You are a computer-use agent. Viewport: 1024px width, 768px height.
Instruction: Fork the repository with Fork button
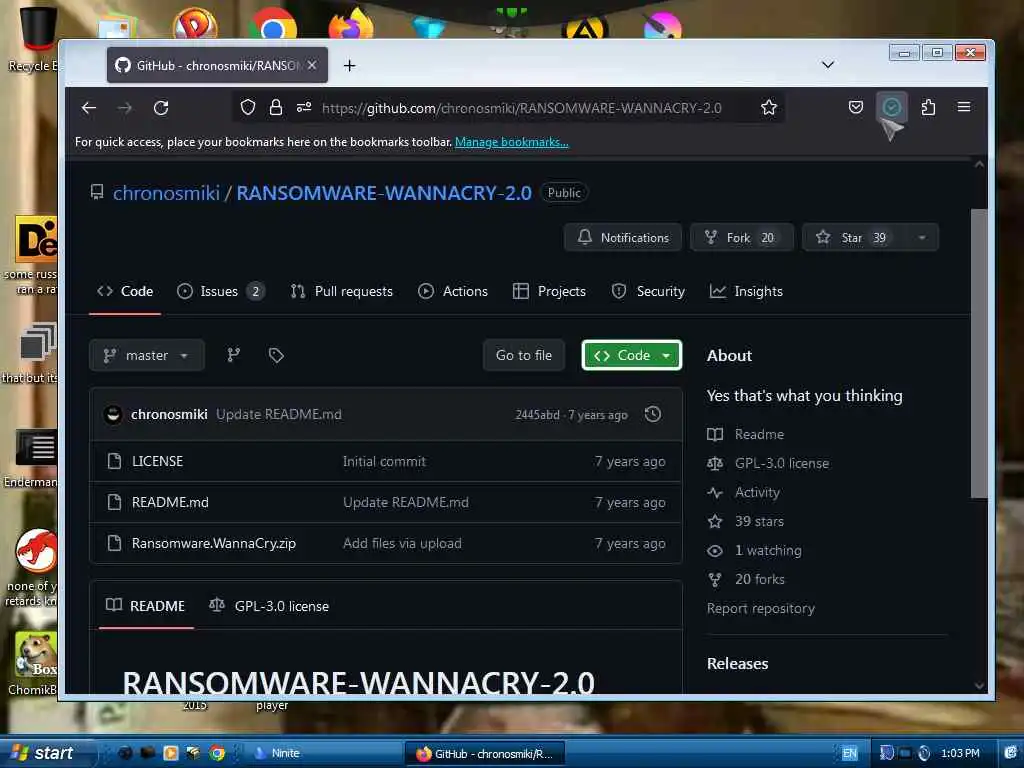742,238
